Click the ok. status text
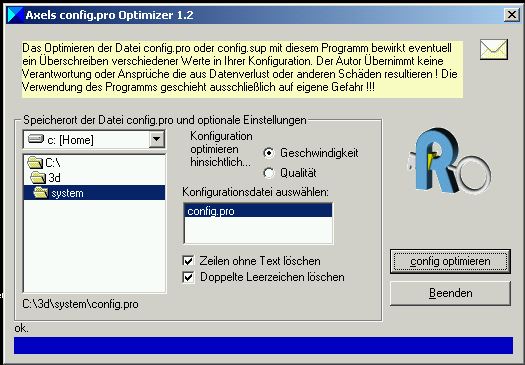This screenshot has height=365, width=525. coord(21,328)
